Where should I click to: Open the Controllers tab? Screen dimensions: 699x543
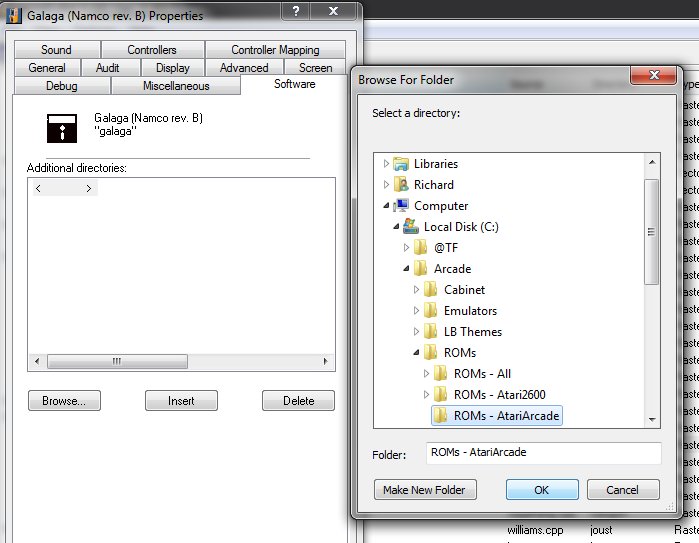pos(152,49)
